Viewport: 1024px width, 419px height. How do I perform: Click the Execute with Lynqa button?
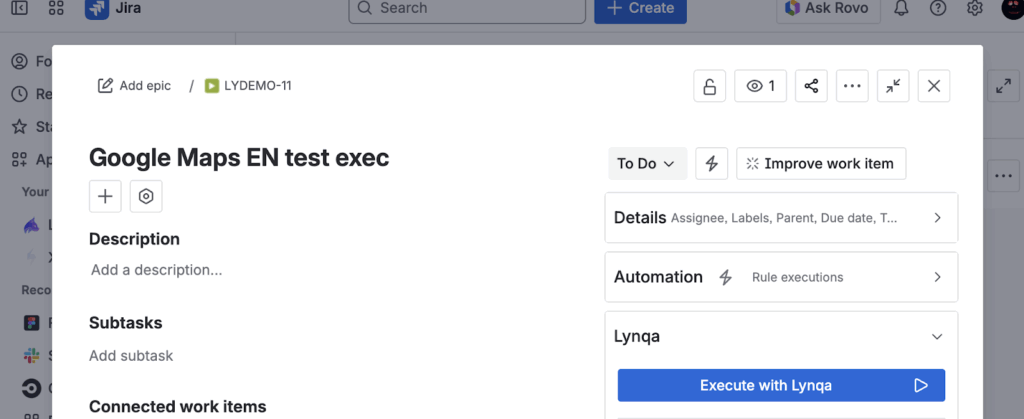781,385
